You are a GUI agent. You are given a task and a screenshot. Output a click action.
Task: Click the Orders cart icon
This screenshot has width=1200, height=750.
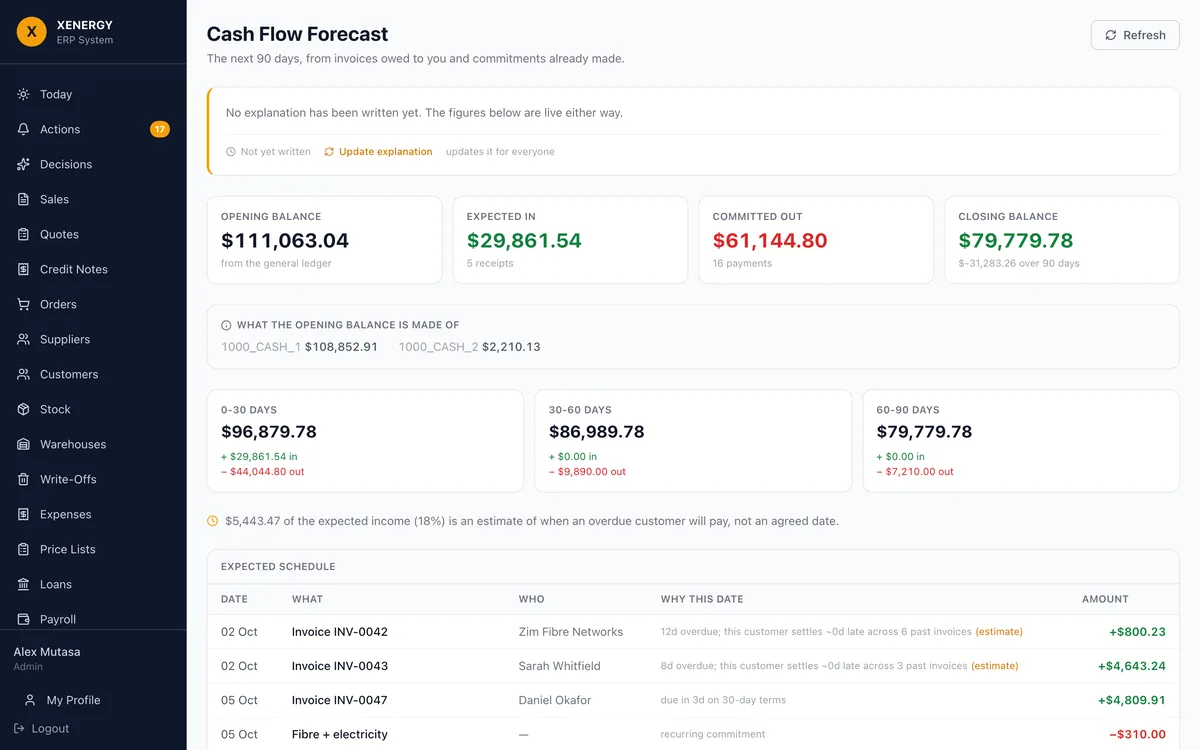[23, 304]
